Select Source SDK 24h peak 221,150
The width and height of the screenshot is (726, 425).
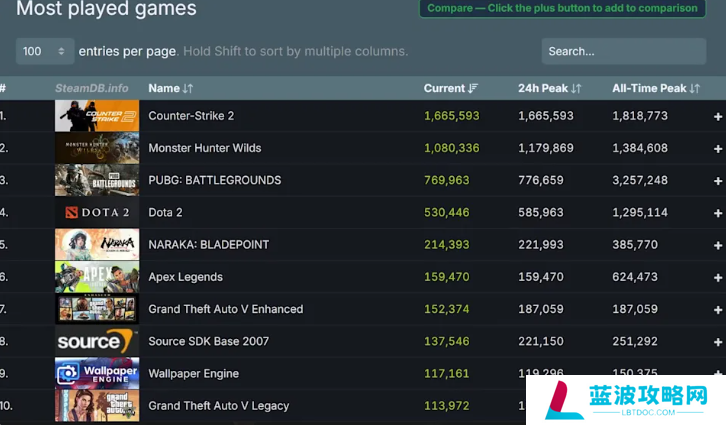541,341
